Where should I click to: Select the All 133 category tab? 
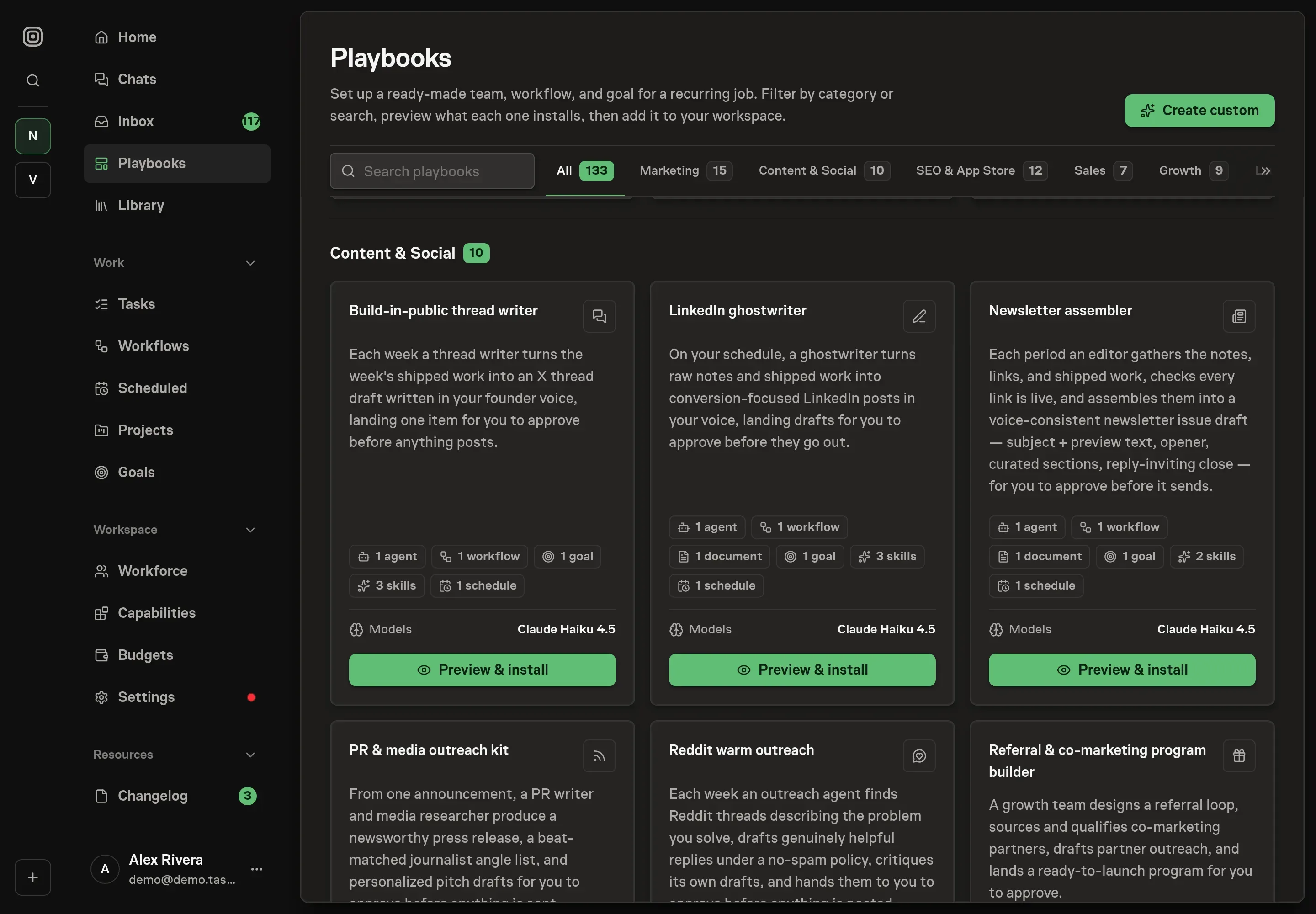tap(585, 170)
